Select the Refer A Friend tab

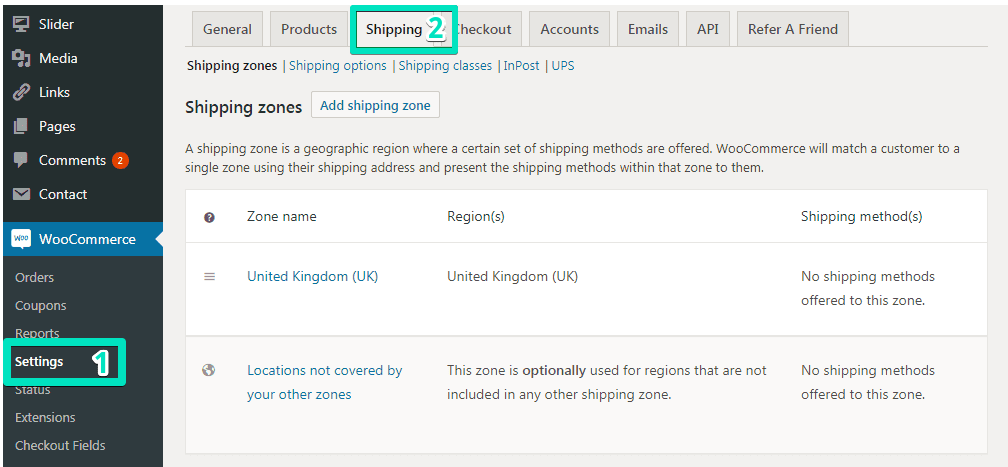(x=793, y=29)
